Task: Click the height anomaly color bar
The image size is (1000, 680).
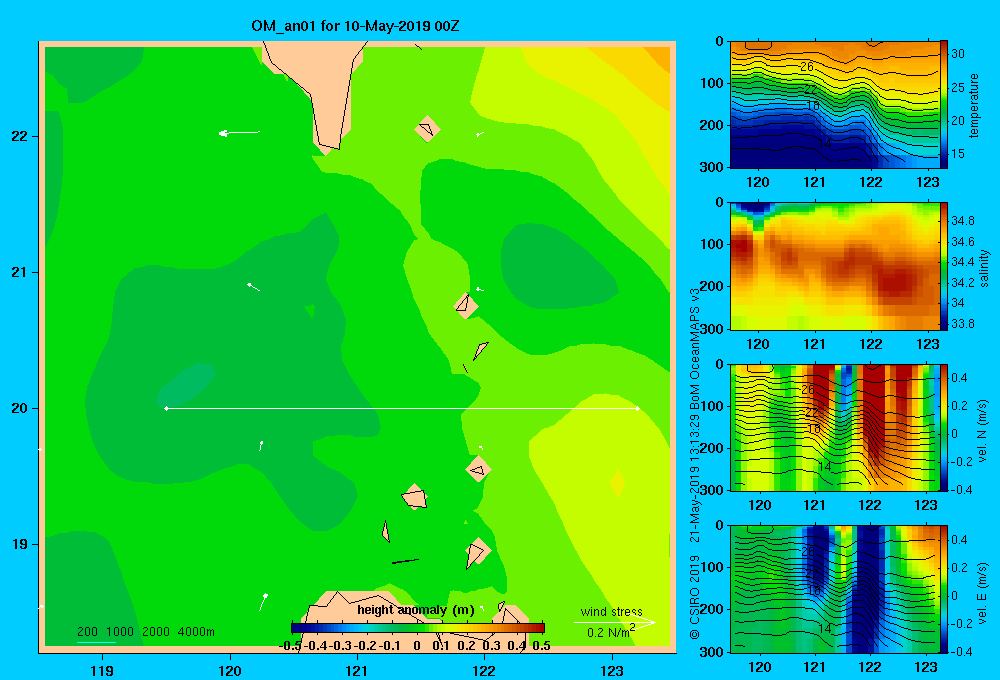Action: click(418, 628)
